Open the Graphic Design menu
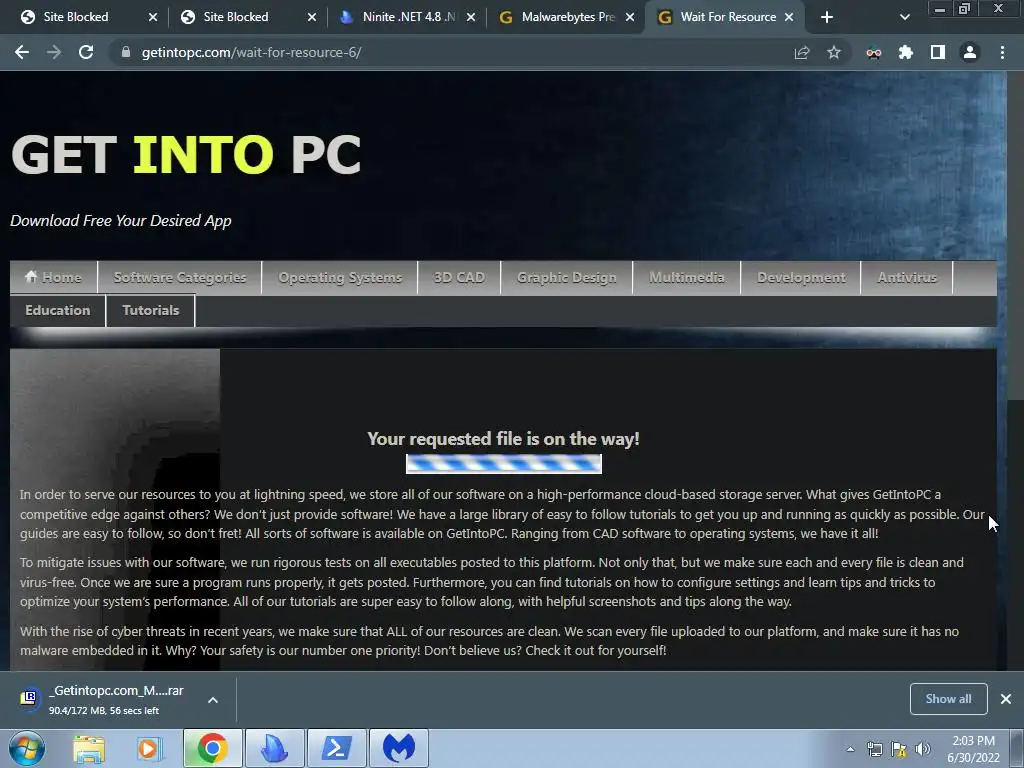 click(x=566, y=277)
